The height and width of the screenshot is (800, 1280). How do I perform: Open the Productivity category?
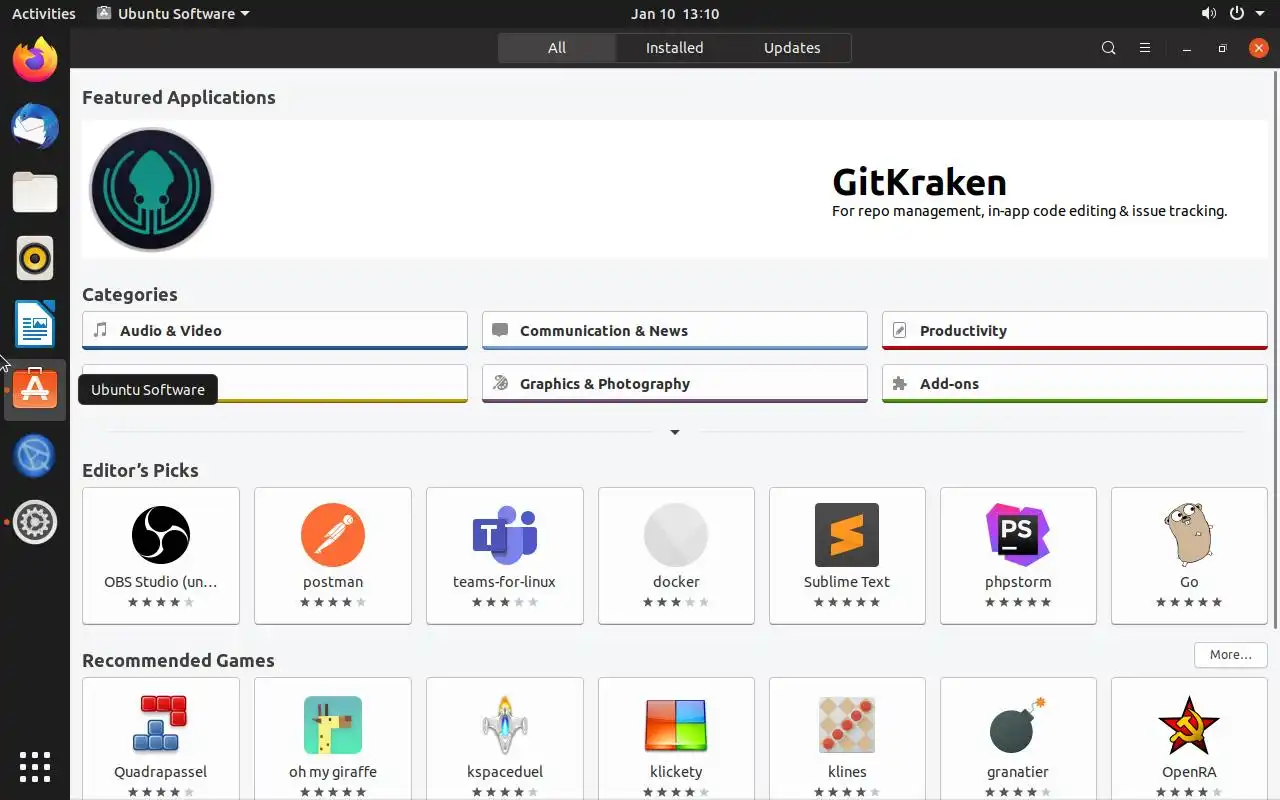point(1075,331)
